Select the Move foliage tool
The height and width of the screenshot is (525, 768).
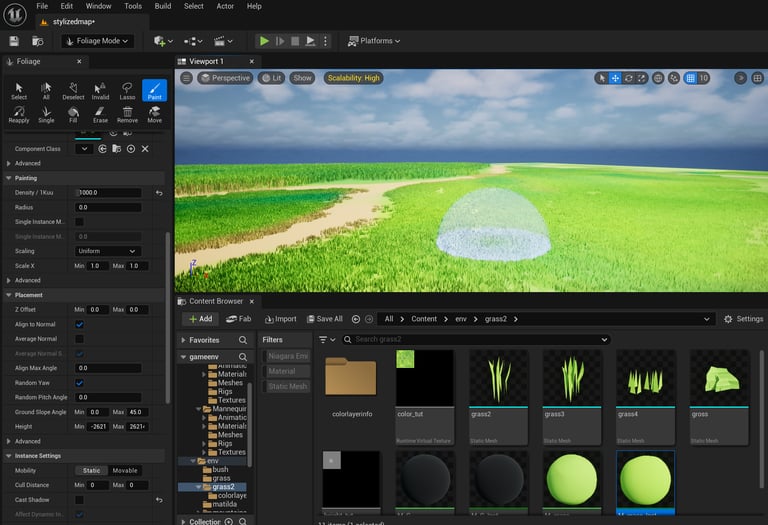point(154,114)
